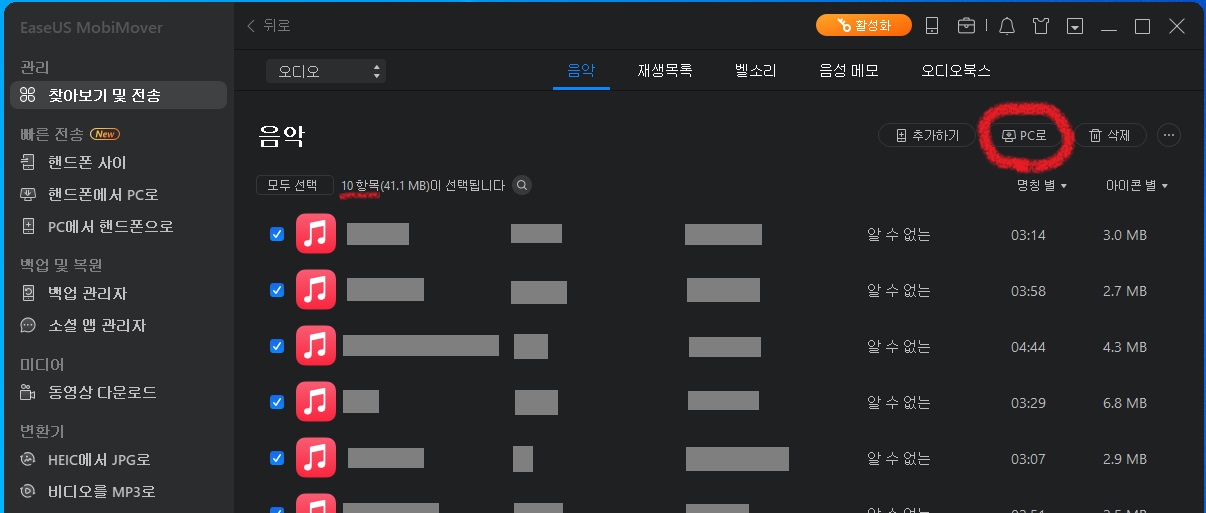Click the 동영상 다운로드 download icon

[29, 392]
